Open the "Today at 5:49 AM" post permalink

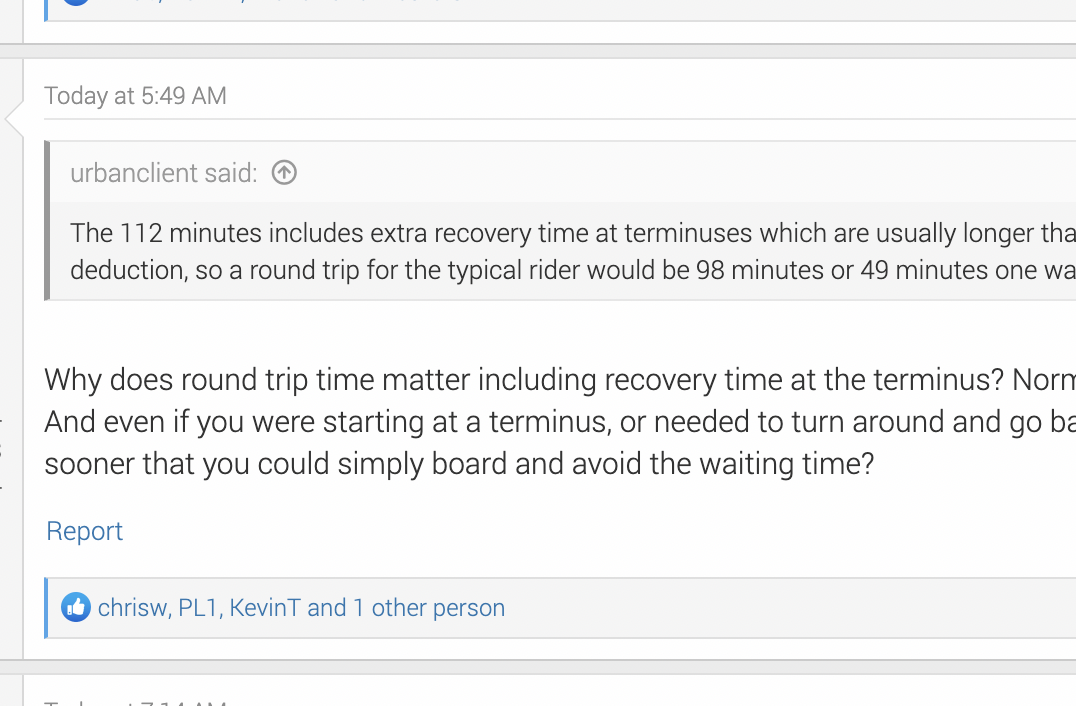[135, 96]
